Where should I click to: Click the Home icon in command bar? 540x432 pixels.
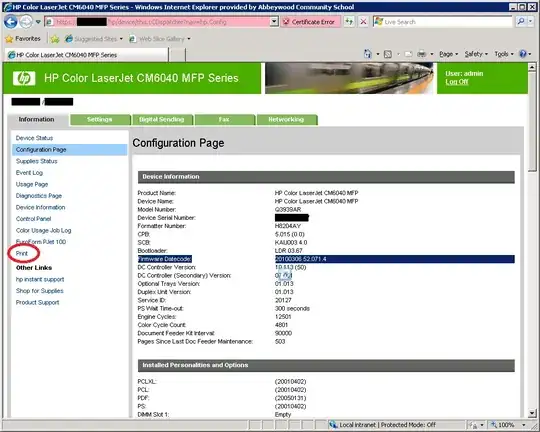pyautogui.click(x=368, y=54)
